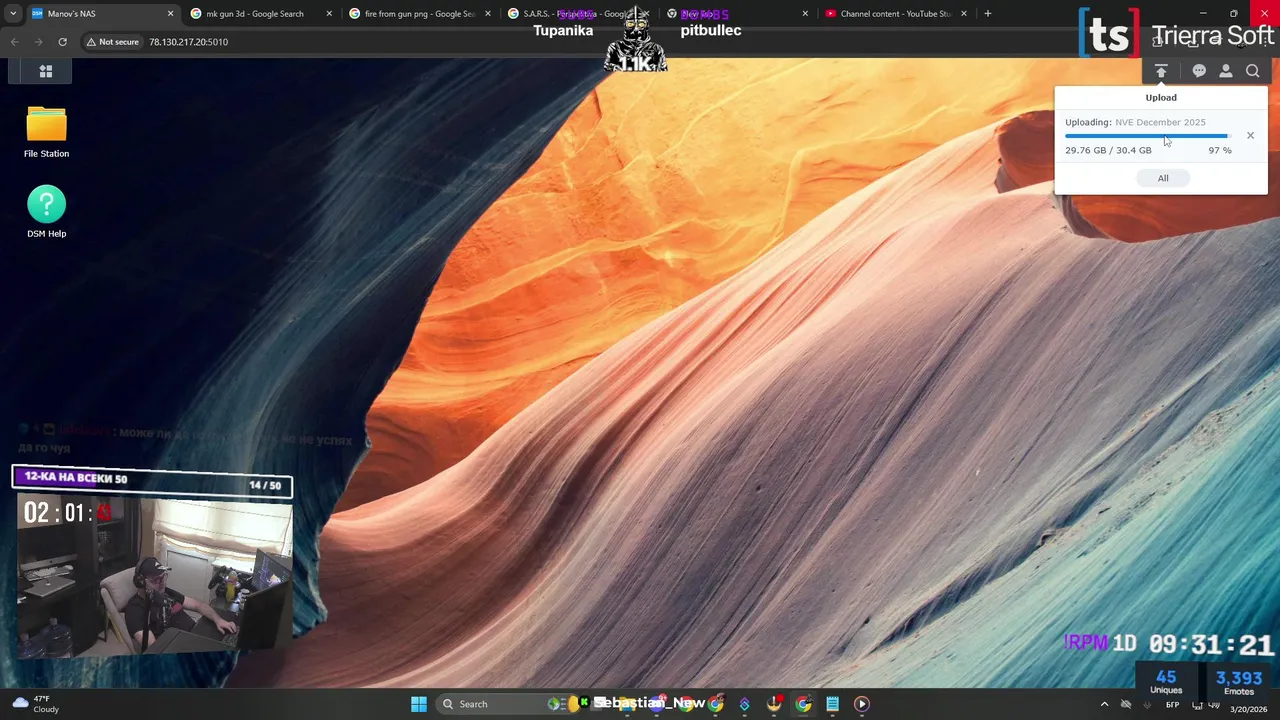Click the Not secure site info badge
This screenshot has height=720, width=1280.
point(112,42)
